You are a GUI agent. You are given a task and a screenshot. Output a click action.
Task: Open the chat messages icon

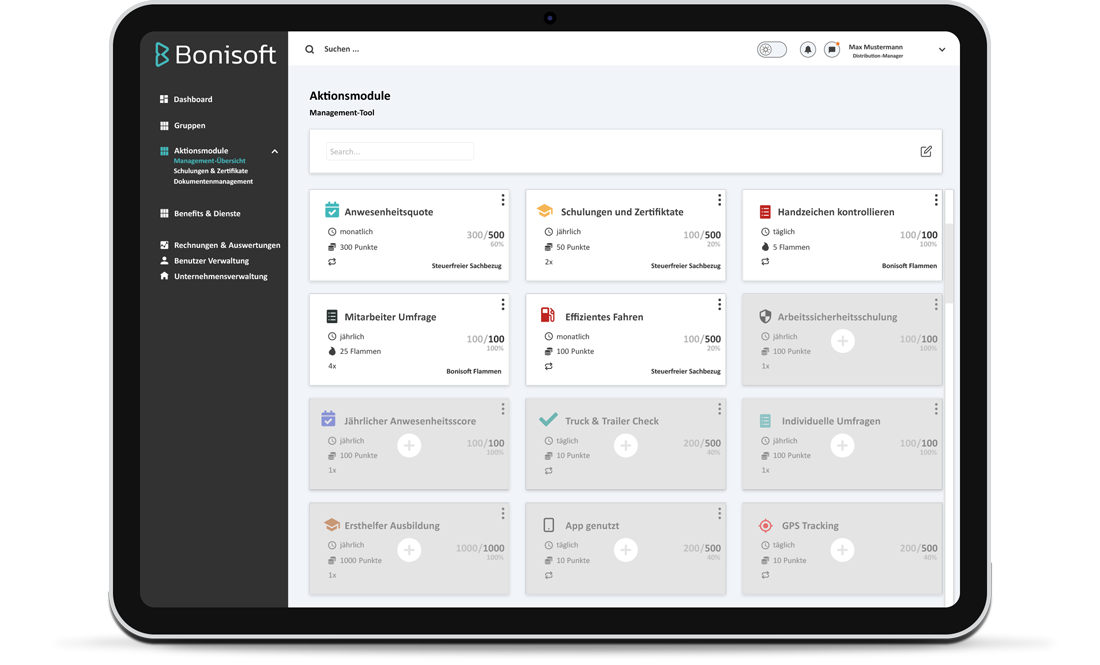[x=831, y=50]
